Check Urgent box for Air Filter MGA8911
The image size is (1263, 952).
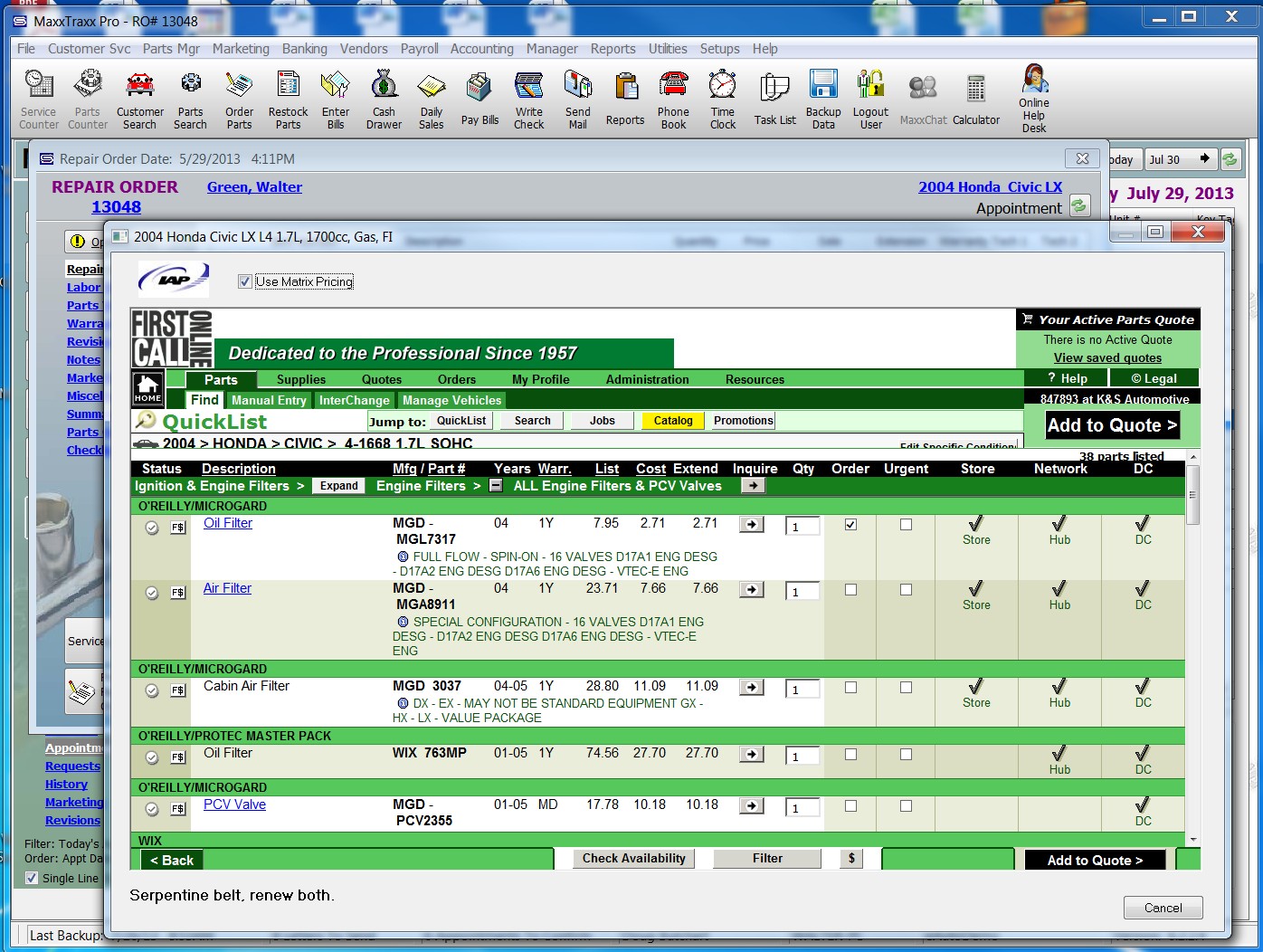[907, 590]
